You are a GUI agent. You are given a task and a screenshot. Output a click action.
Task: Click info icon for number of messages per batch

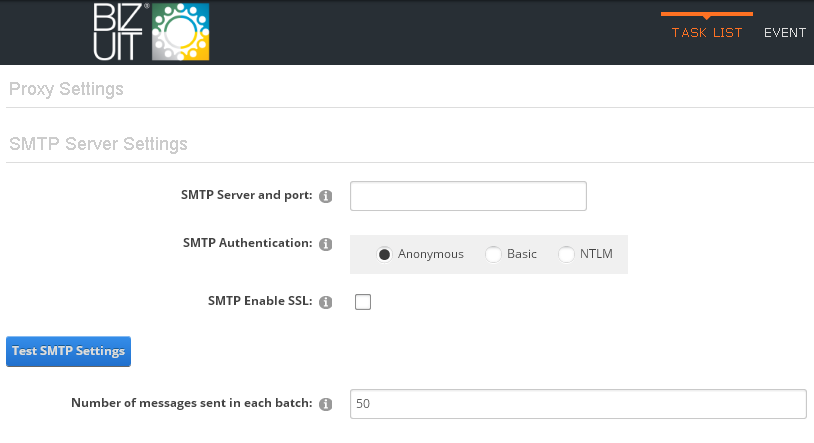325,404
